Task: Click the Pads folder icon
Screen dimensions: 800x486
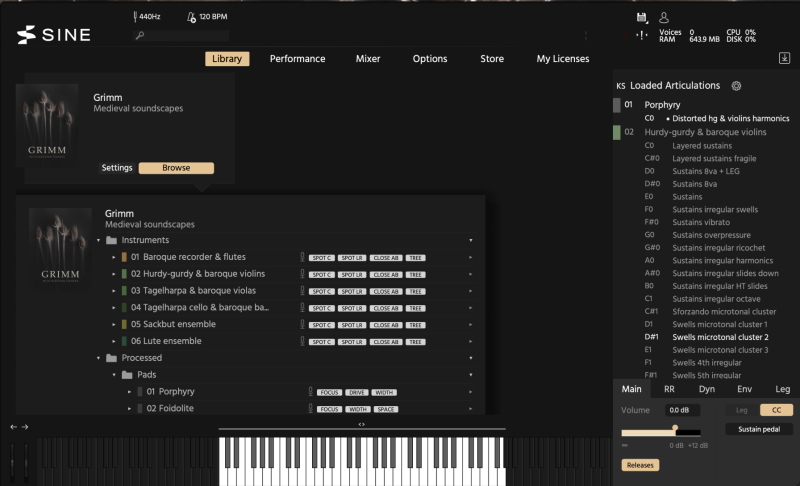Action: click(x=127, y=375)
